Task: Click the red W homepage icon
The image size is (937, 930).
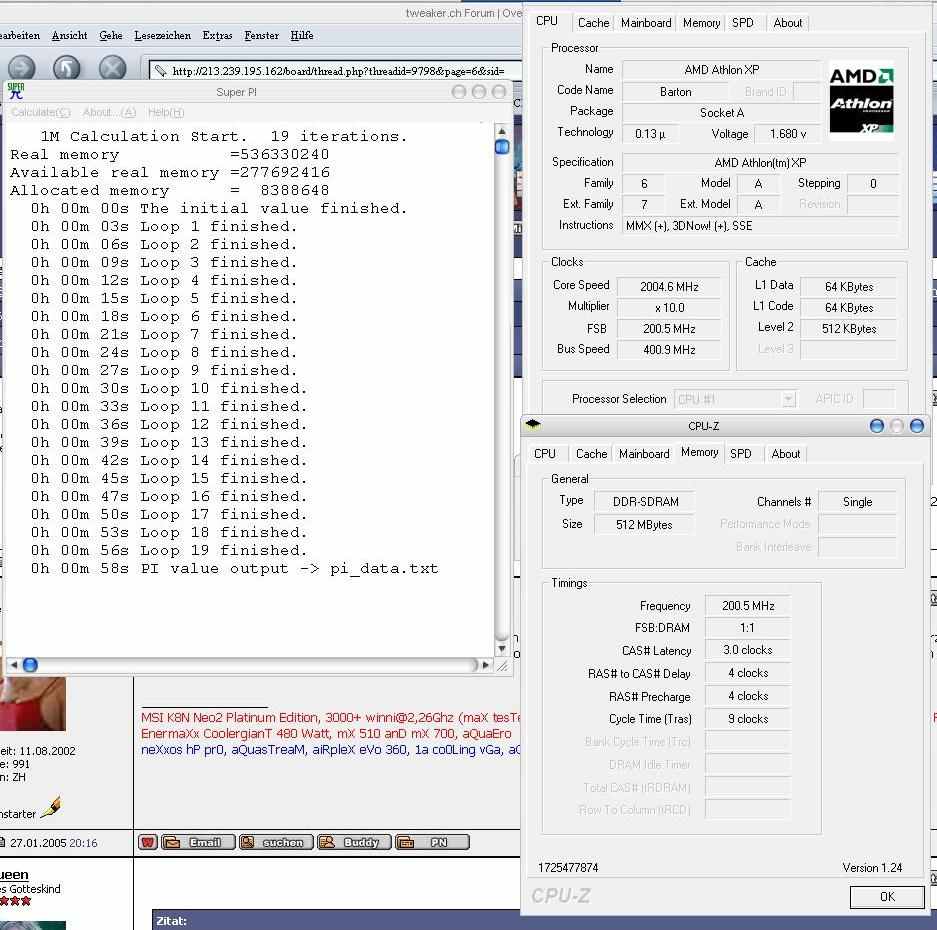Action: 148,843
